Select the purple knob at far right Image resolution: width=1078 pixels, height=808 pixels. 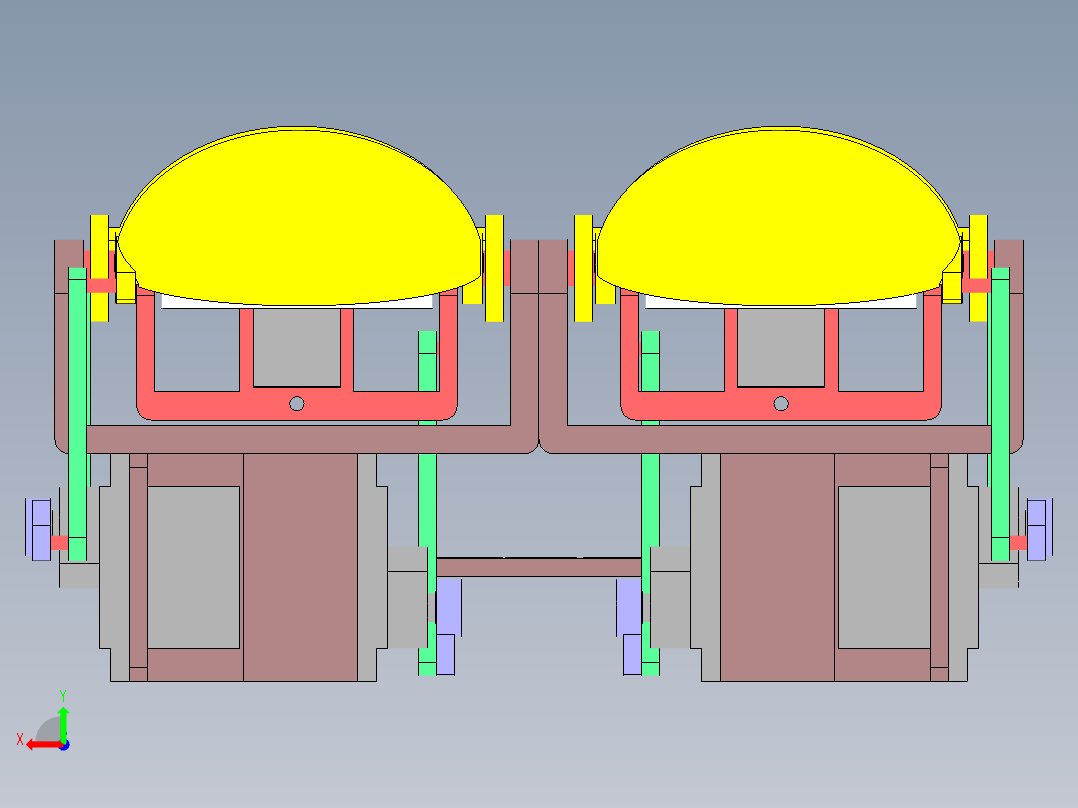pos(1038,529)
